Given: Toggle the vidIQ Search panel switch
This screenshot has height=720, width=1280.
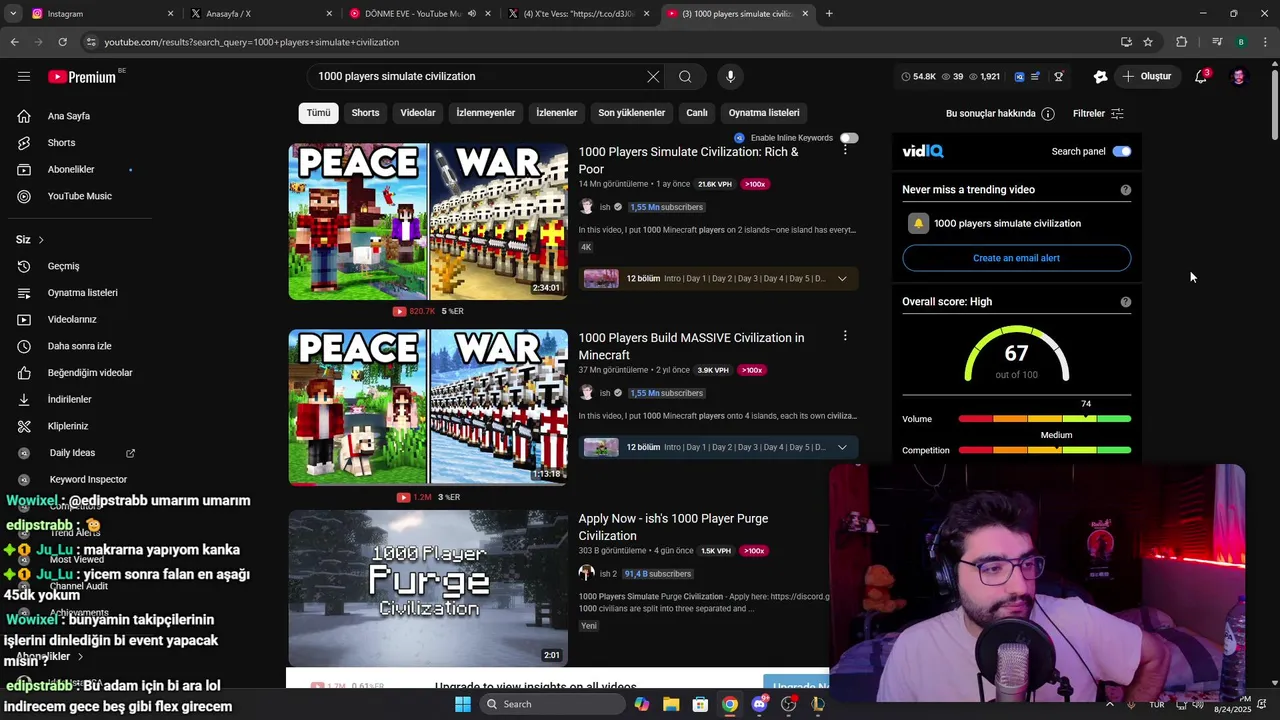Looking at the screenshot, I should pyautogui.click(x=1122, y=152).
